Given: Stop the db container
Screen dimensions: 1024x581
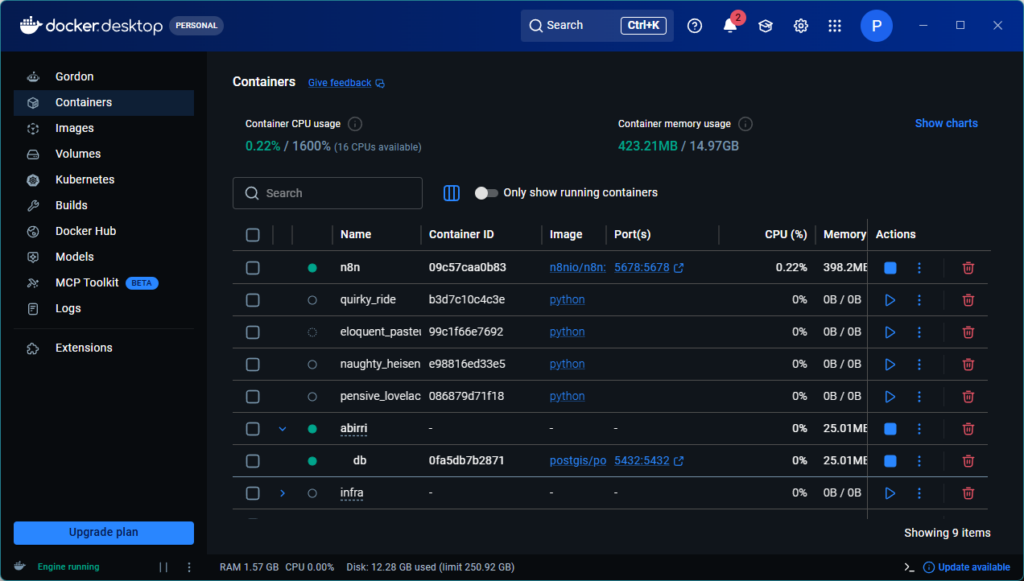Looking at the screenshot, I should tap(890, 461).
